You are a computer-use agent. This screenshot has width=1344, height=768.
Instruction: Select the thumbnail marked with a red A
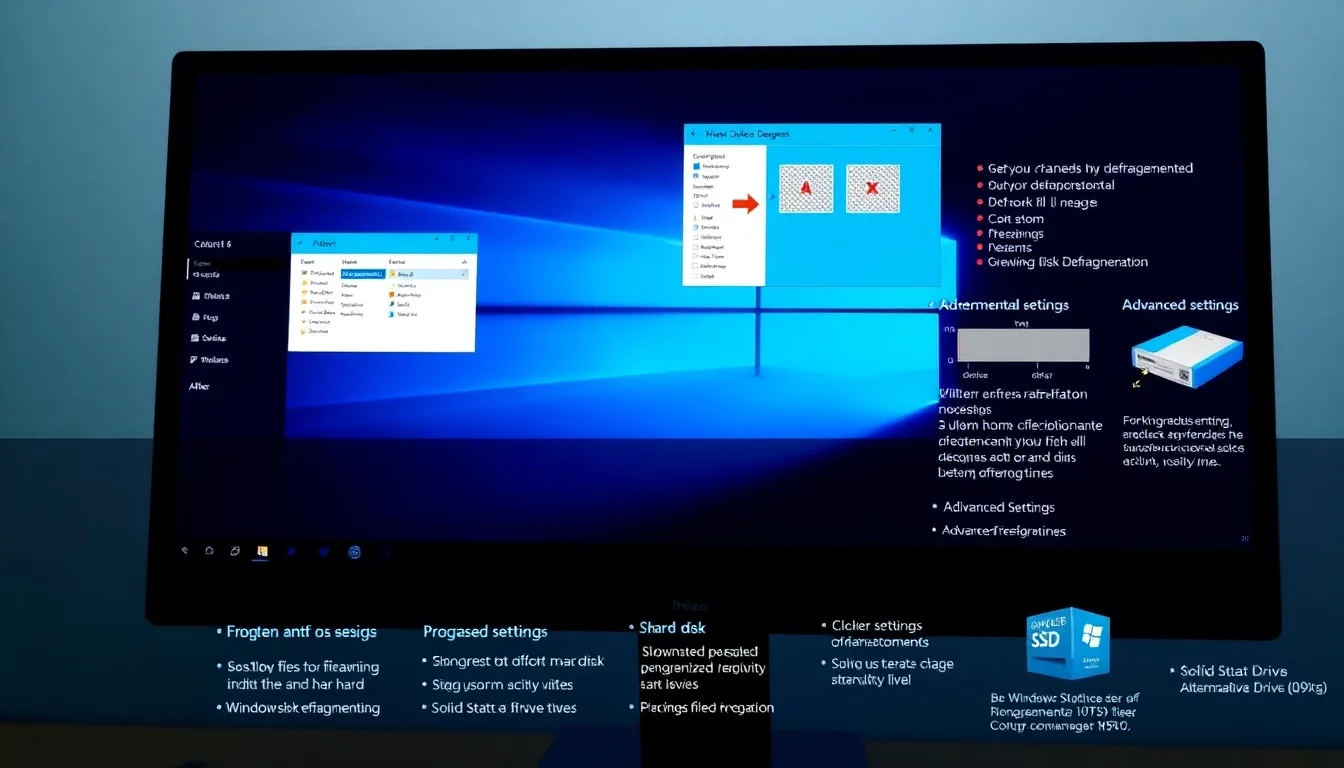point(806,188)
